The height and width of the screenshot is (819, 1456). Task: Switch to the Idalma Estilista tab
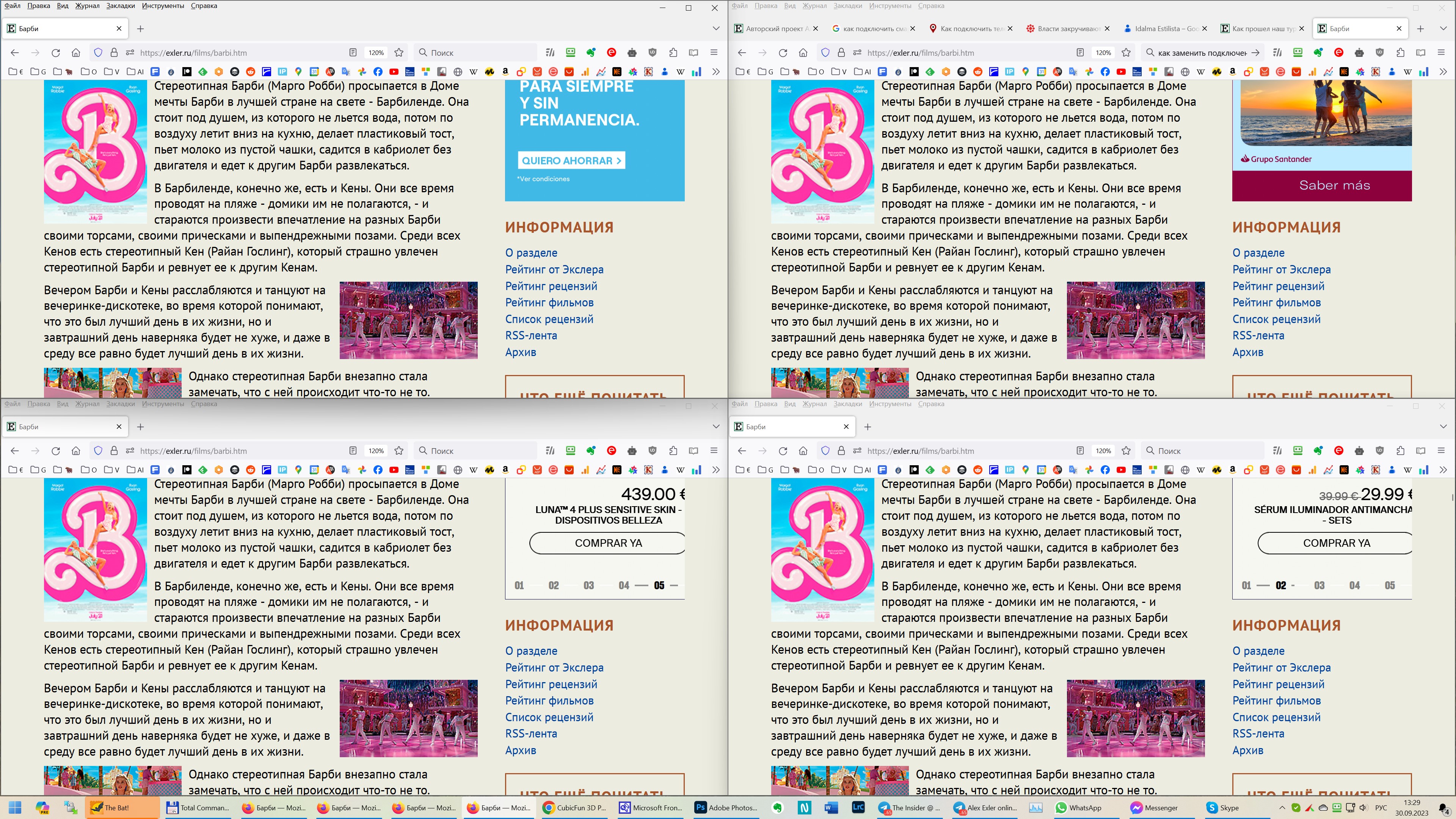click(x=1164, y=28)
